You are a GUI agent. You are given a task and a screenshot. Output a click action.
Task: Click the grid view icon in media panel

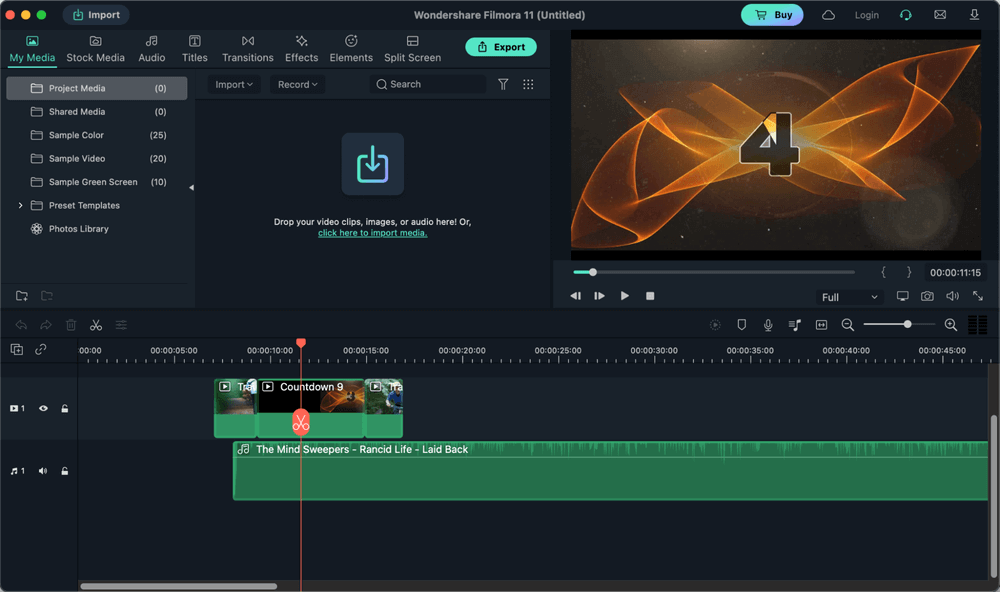(x=528, y=85)
